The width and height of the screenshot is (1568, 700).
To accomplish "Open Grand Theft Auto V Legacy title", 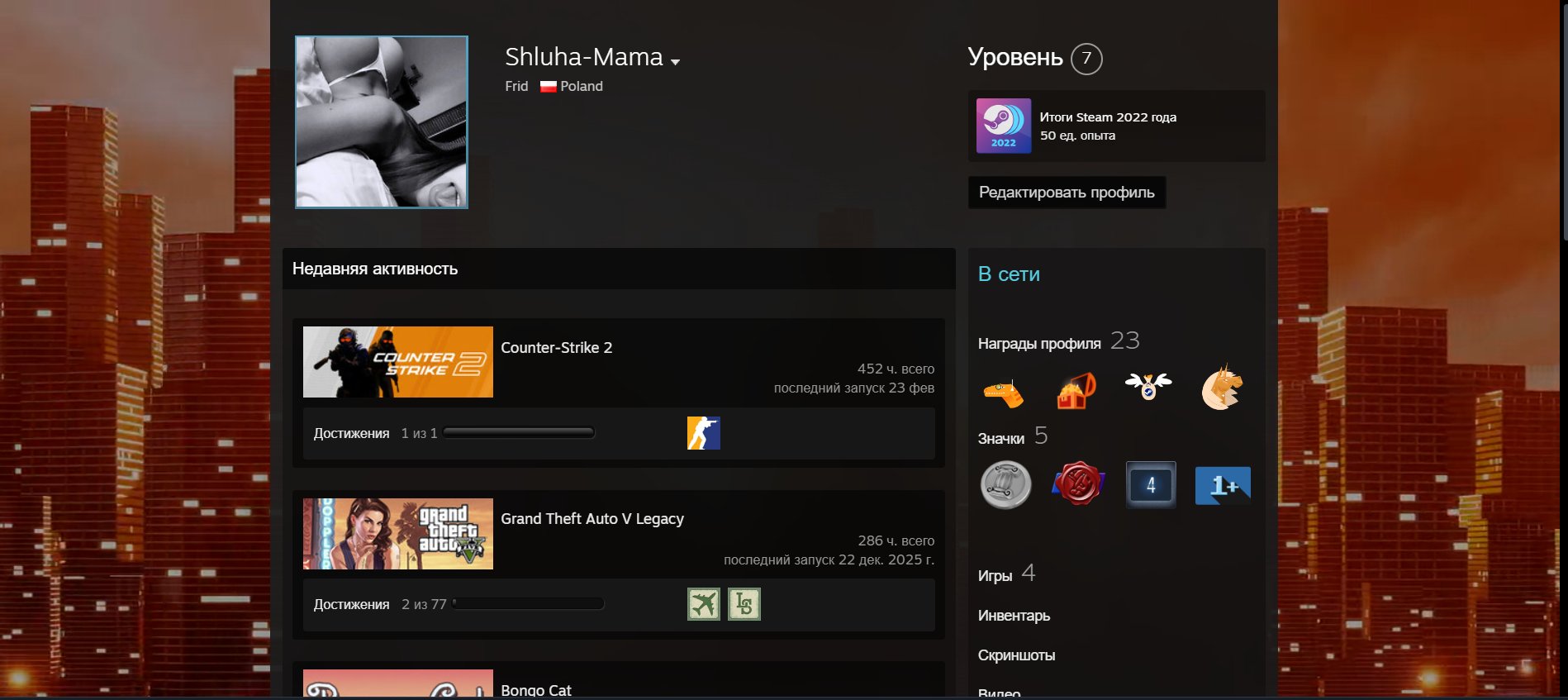I will pyautogui.click(x=592, y=519).
